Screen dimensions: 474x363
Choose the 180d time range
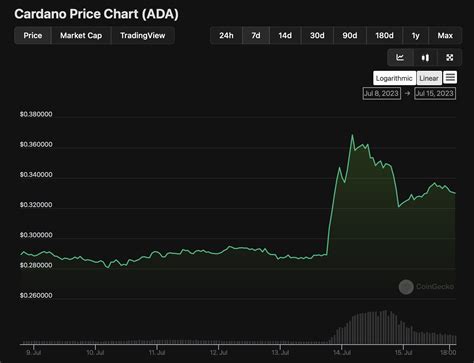coord(384,35)
